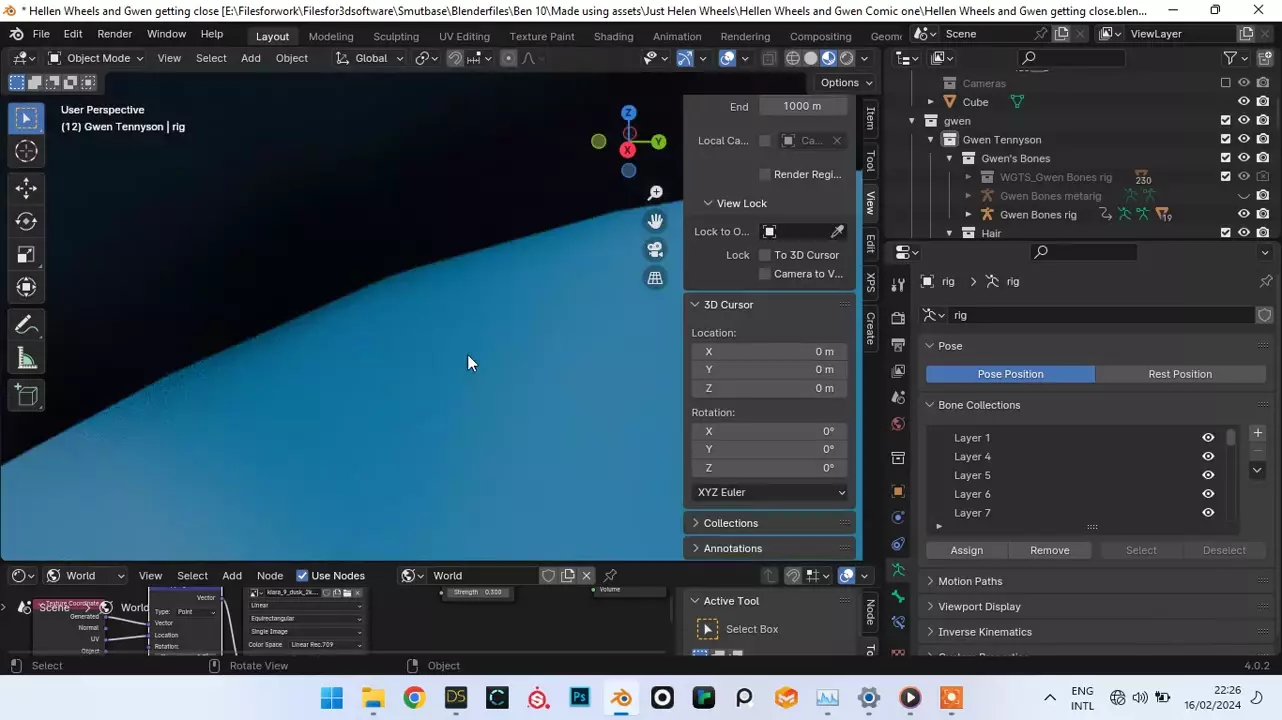
Task: Select the Measure tool
Action: point(27,360)
